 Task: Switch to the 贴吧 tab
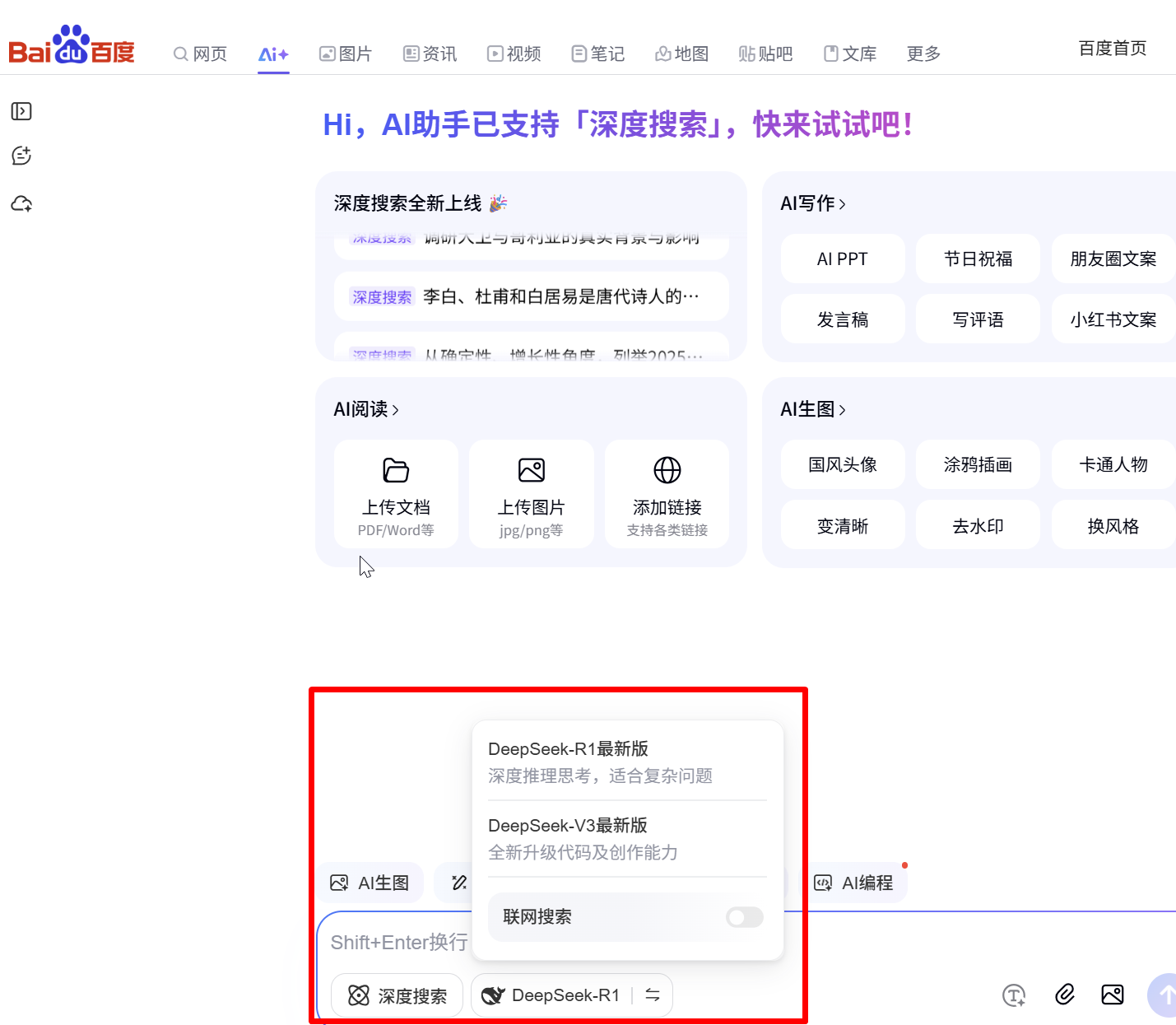click(766, 54)
